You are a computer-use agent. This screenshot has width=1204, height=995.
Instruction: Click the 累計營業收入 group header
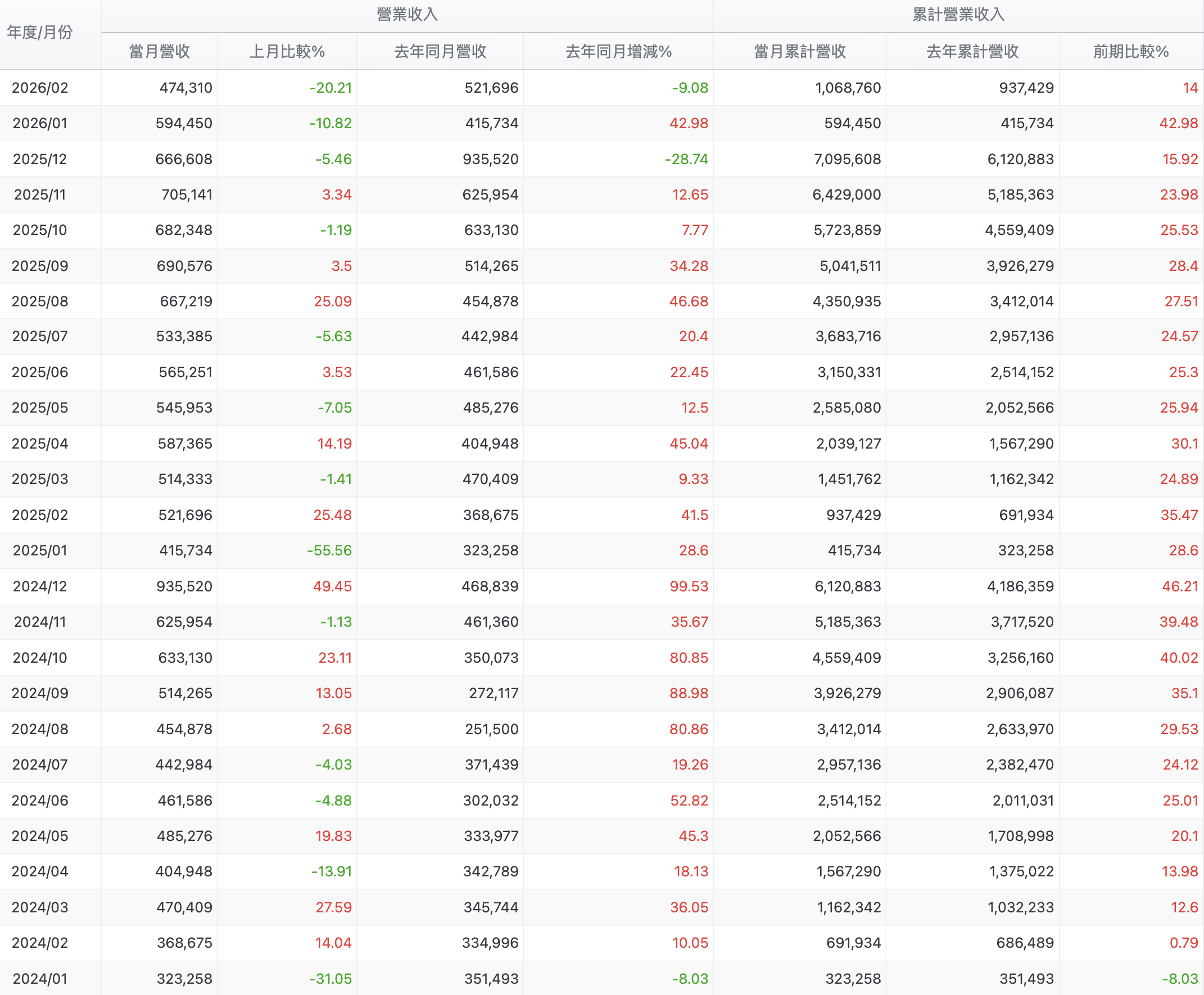pos(958,14)
